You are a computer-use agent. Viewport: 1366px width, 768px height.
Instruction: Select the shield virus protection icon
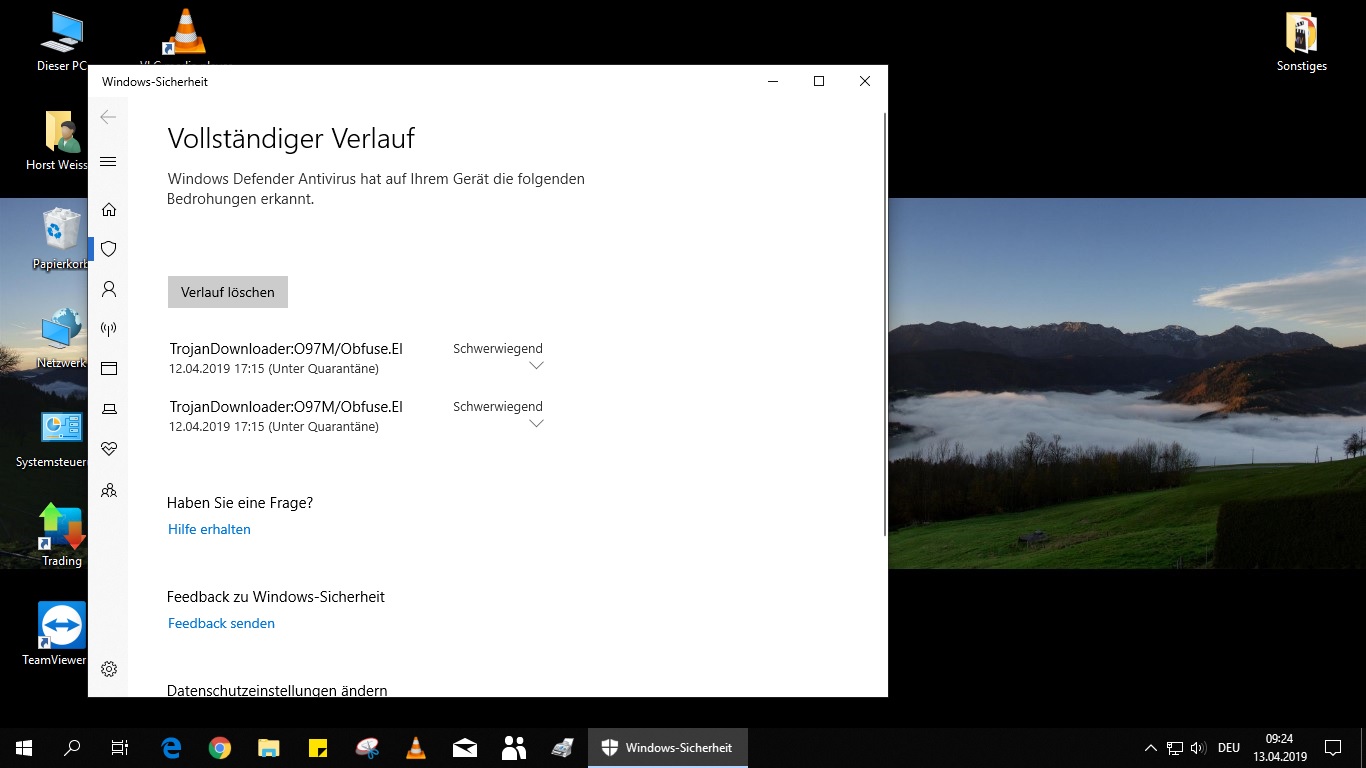tap(109, 249)
